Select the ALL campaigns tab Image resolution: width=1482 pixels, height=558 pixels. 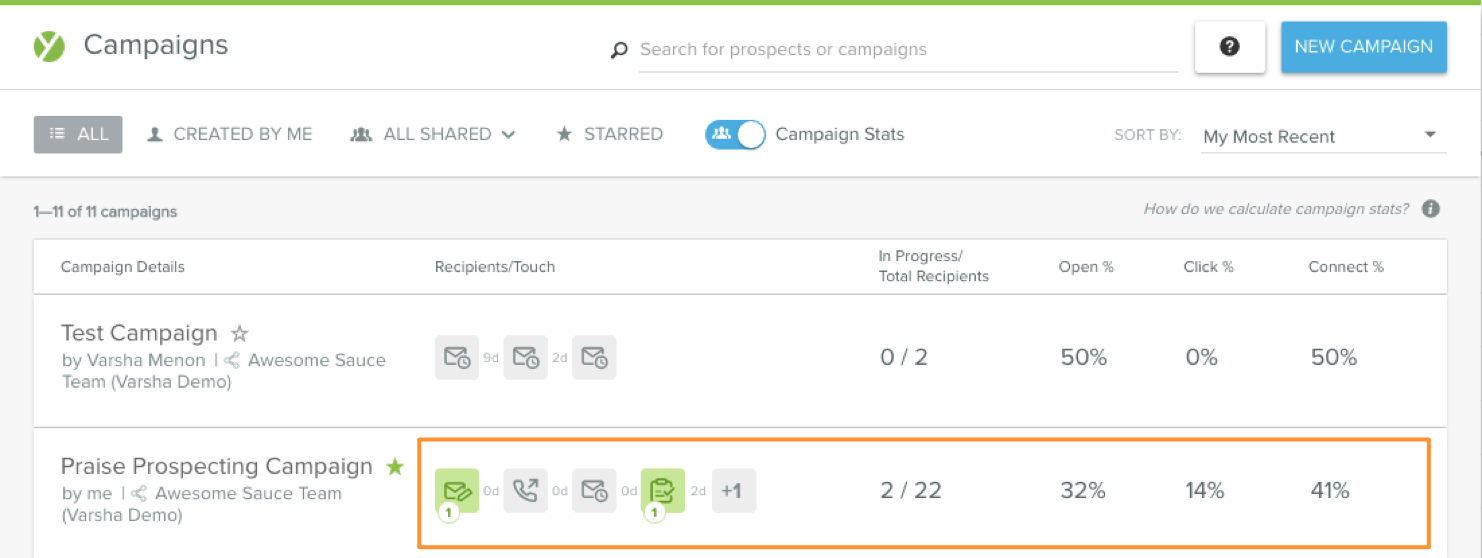pos(78,134)
